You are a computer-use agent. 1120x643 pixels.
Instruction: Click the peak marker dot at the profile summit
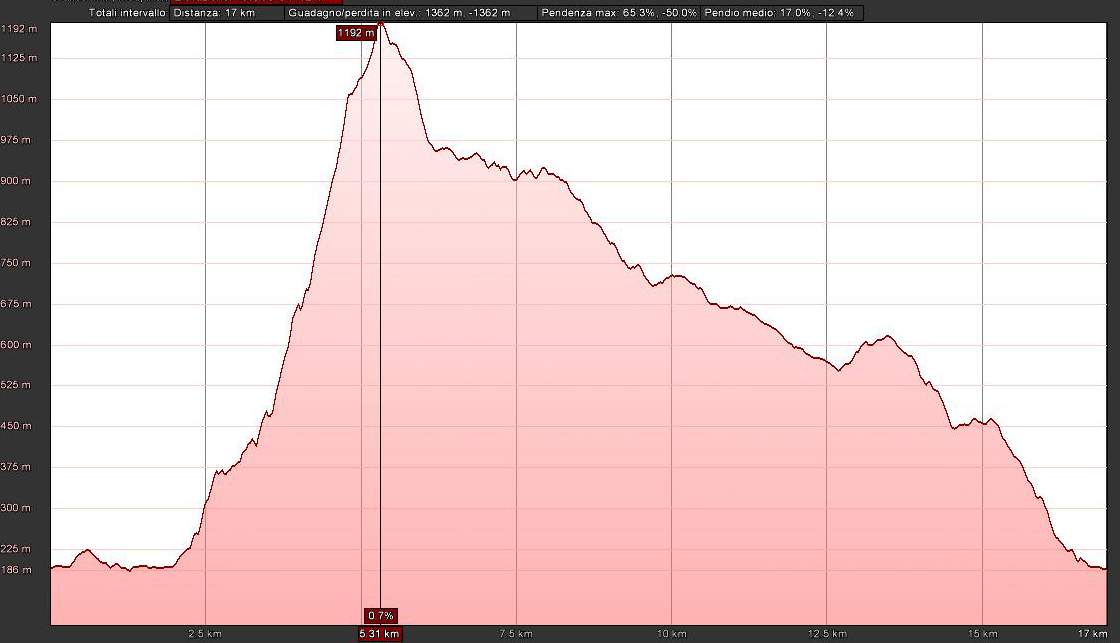(x=381, y=23)
